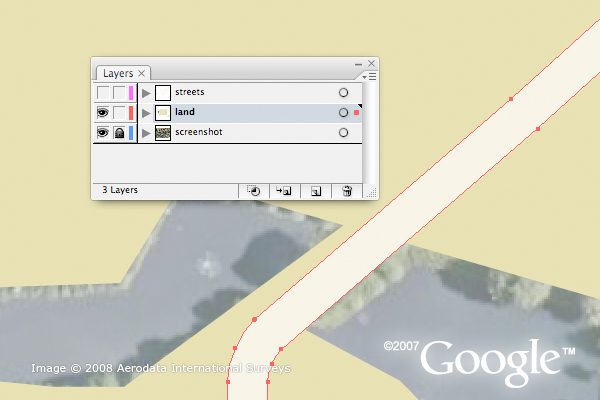Target the land layer with its circle

click(x=343, y=113)
